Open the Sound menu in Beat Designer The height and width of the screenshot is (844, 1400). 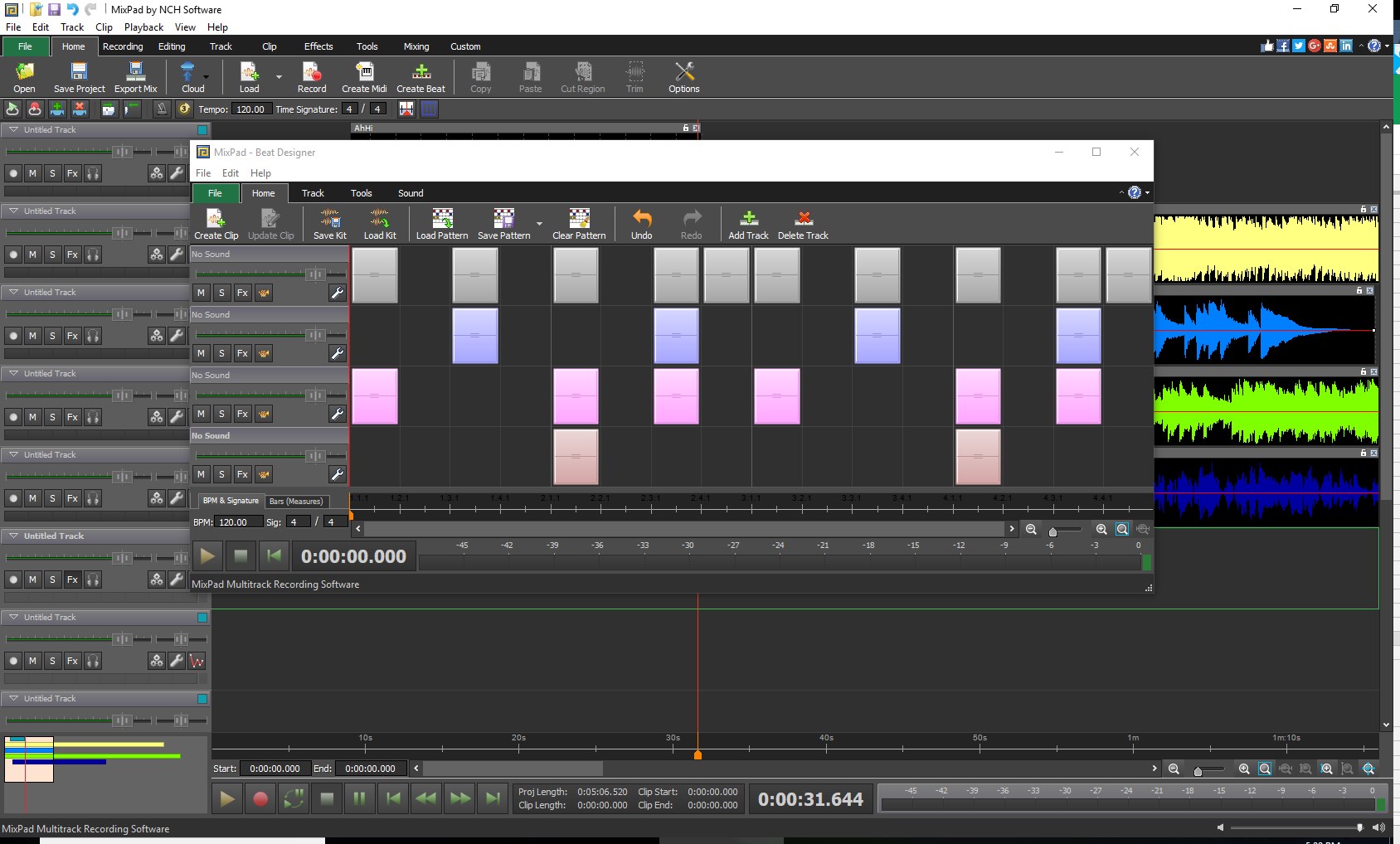click(x=411, y=193)
